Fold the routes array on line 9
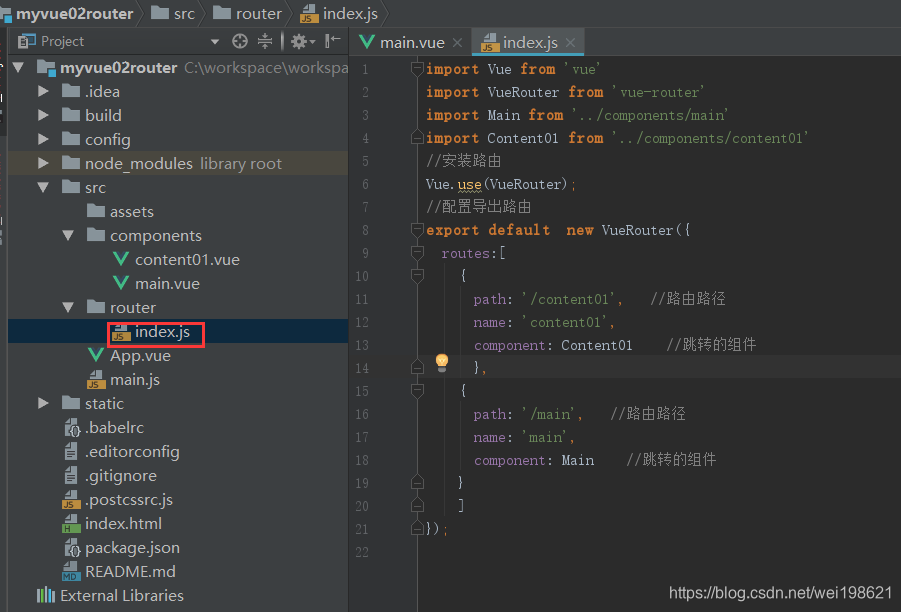901x612 pixels. tap(417, 253)
